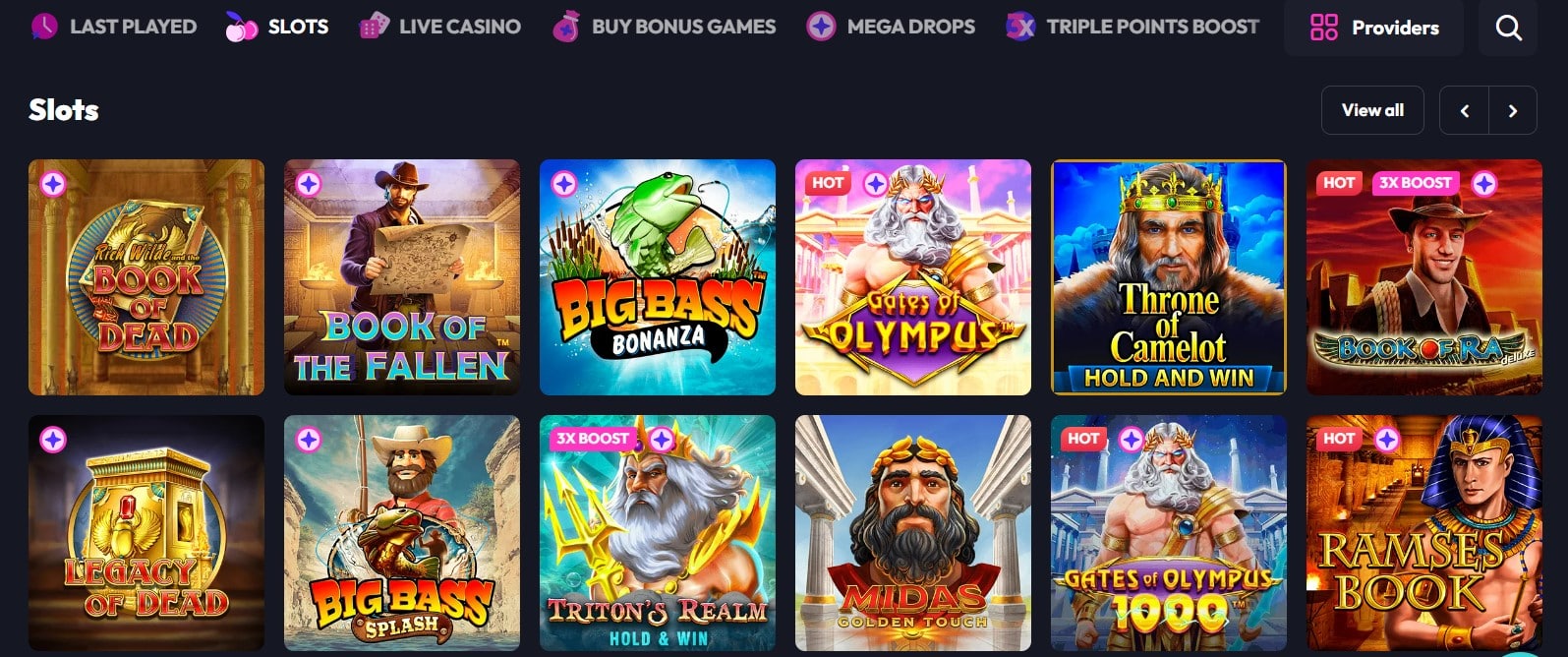Go to next slots with right chevron
Image resolution: width=1568 pixels, height=657 pixels.
1513,110
